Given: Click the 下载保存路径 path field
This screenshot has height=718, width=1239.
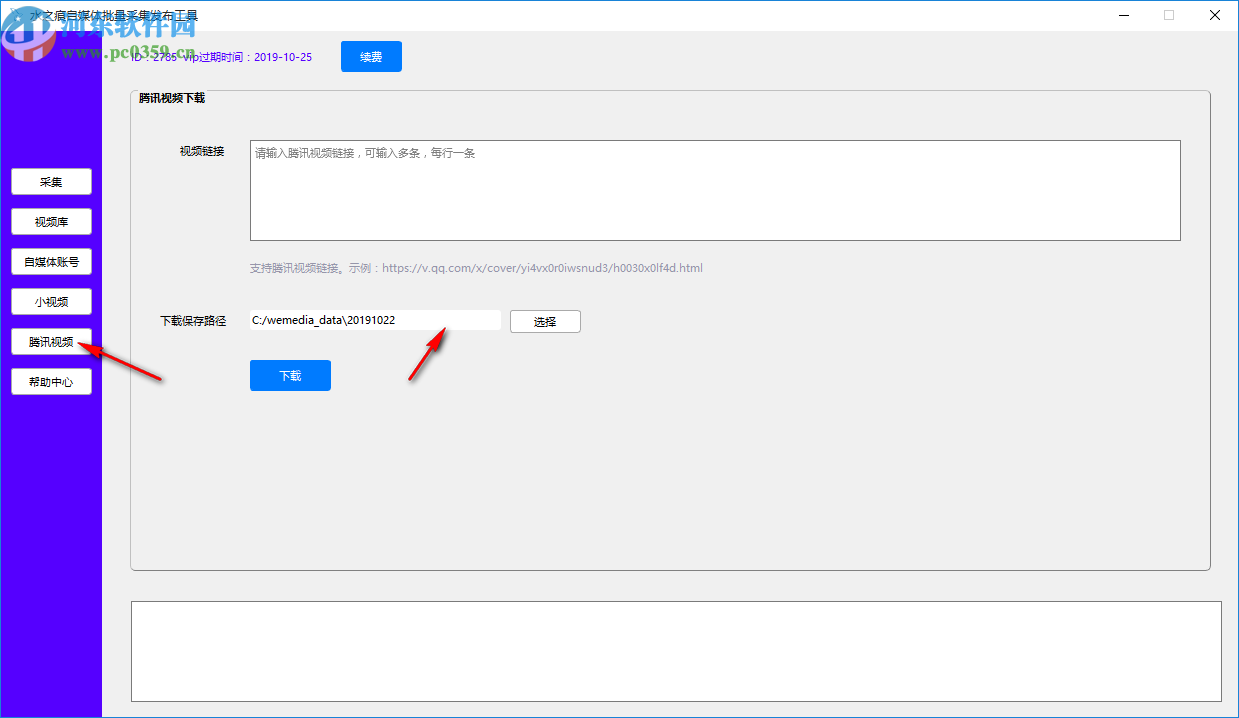Looking at the screenshot, I should click(375, 320).
